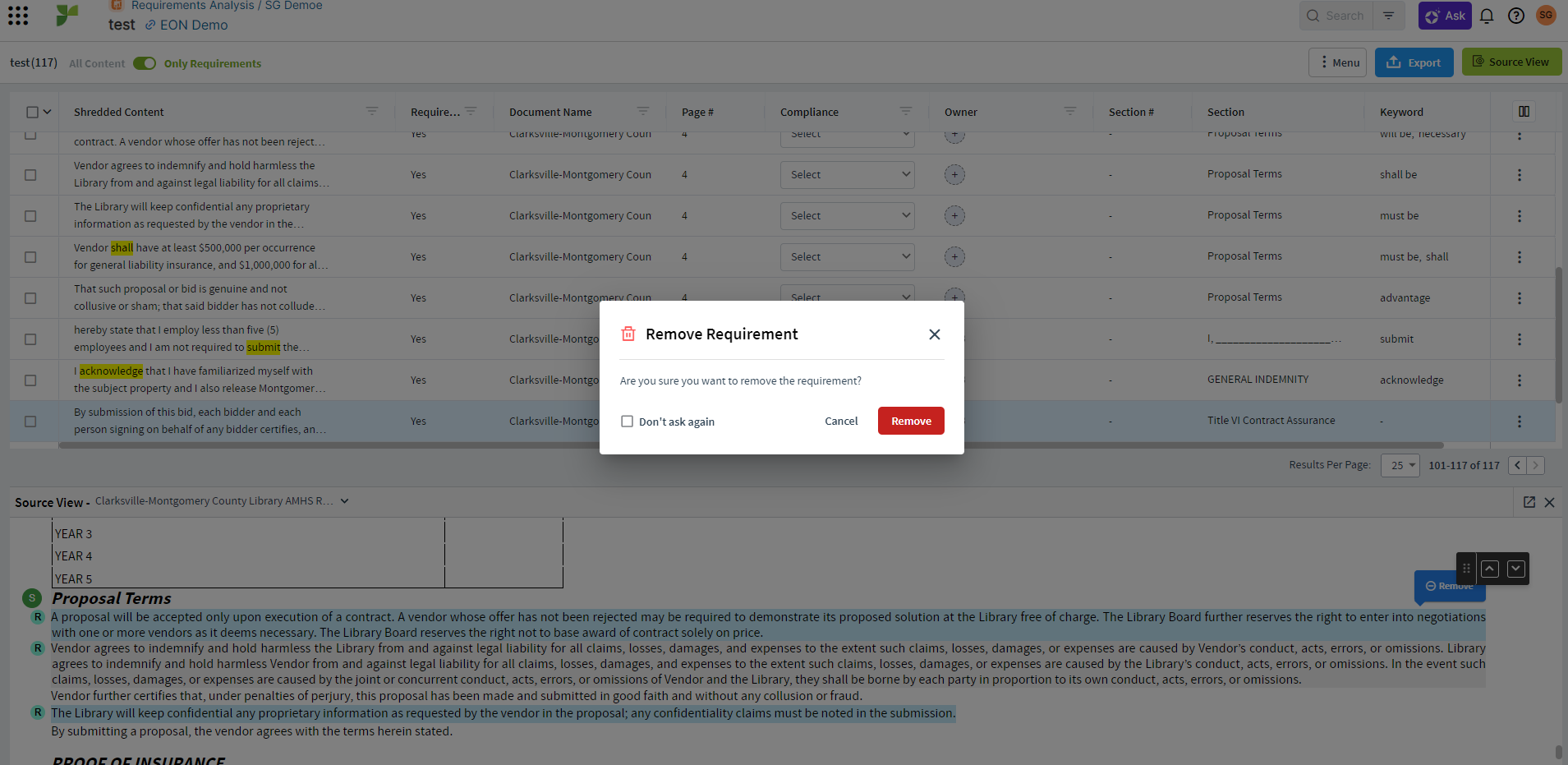Click the Keyword column header

tap(1401, 112)
